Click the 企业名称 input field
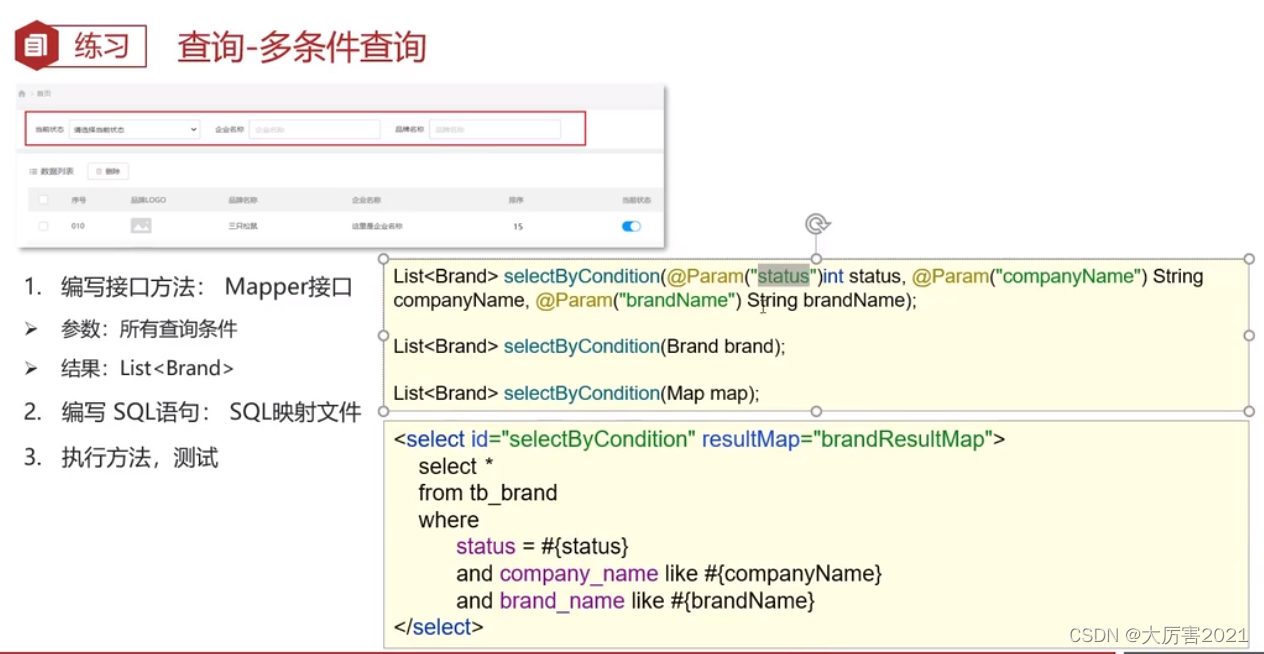The width and height of the screenshot is (1264, 654). coord(314,129)
